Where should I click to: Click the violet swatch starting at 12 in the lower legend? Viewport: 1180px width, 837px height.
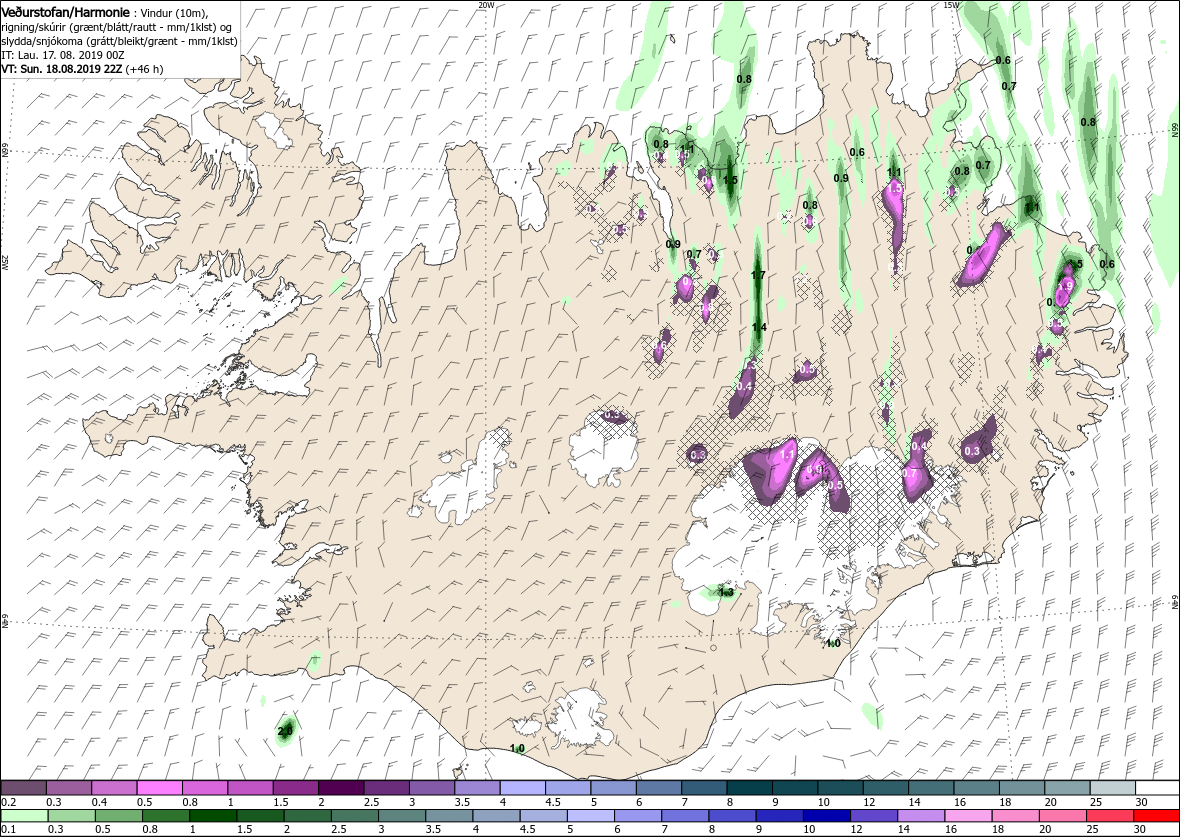[x=873, y=817]
